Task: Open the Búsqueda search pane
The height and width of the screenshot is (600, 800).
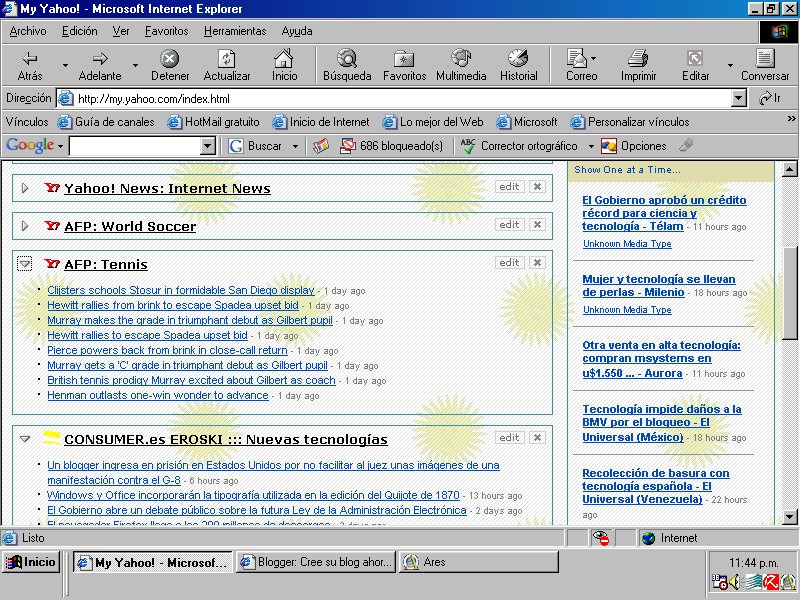Action: point(347,65)
